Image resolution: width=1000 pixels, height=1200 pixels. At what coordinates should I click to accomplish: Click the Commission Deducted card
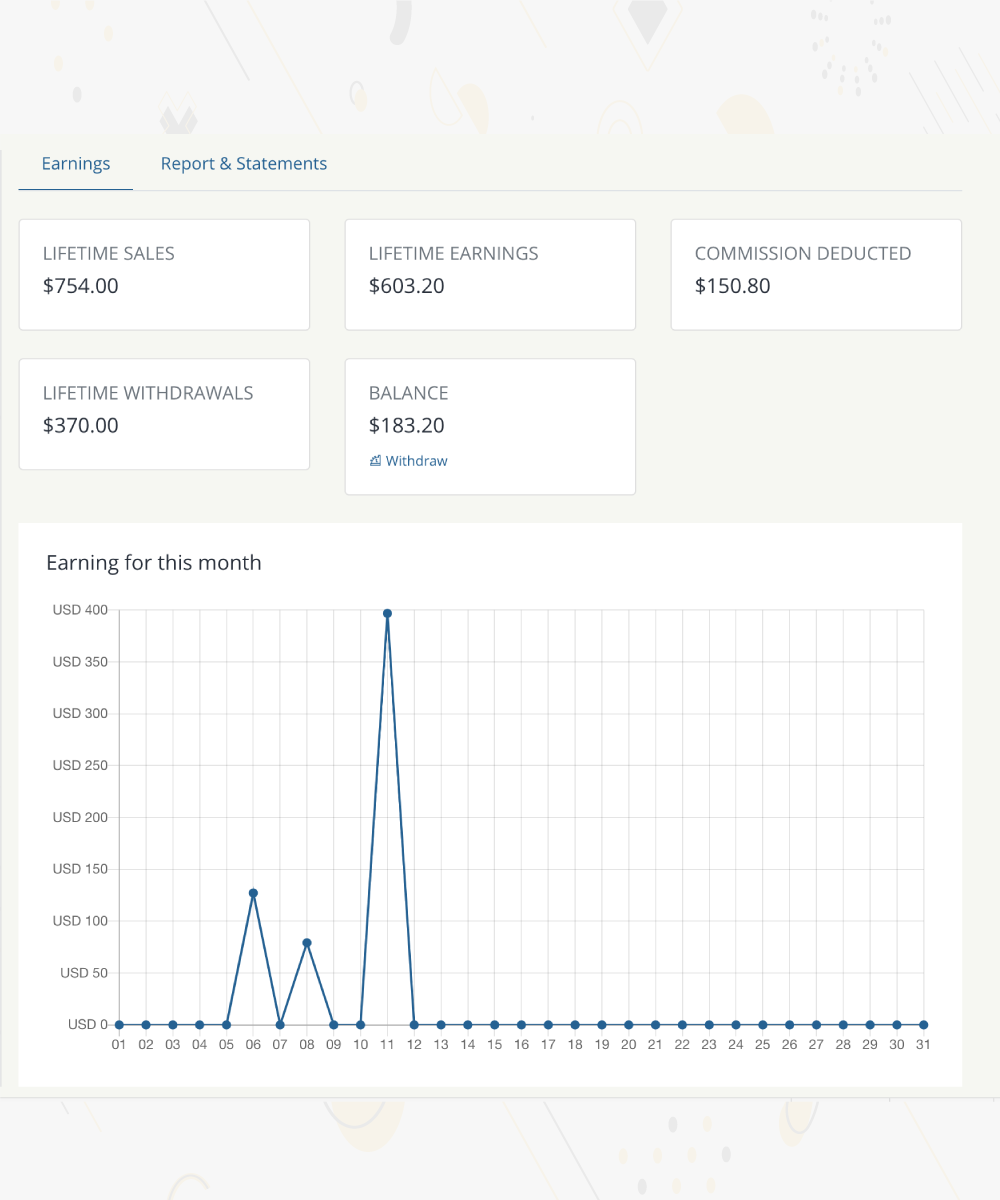click(x=816, y=274)
